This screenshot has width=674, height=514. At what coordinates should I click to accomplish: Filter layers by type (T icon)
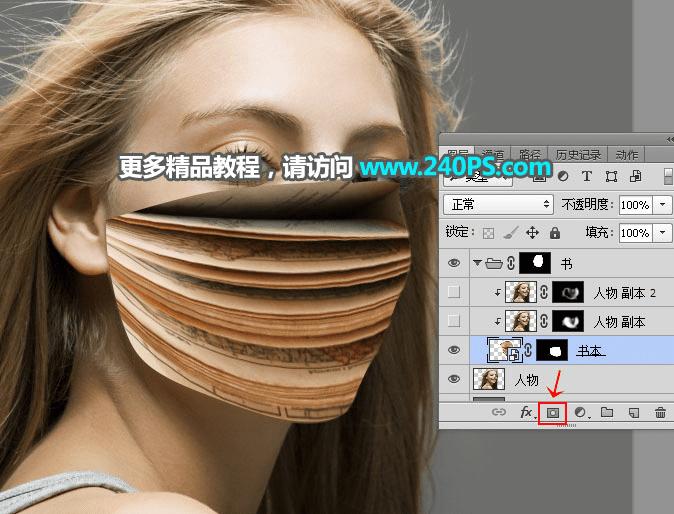(587, 176)
